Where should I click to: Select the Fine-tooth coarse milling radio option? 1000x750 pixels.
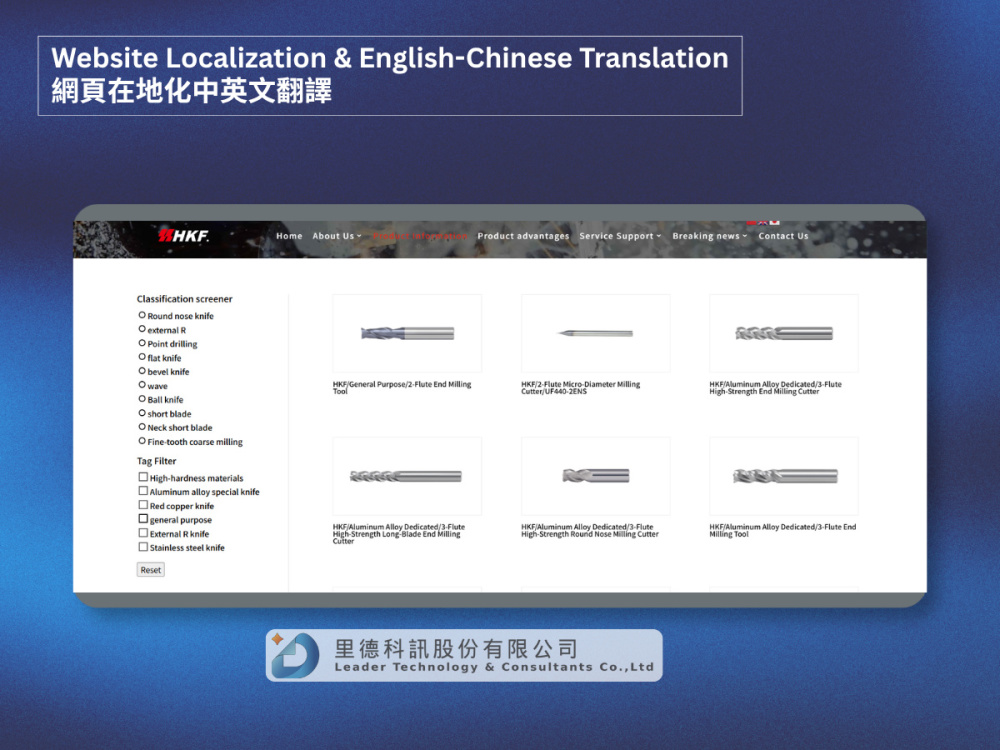(142, 441)
